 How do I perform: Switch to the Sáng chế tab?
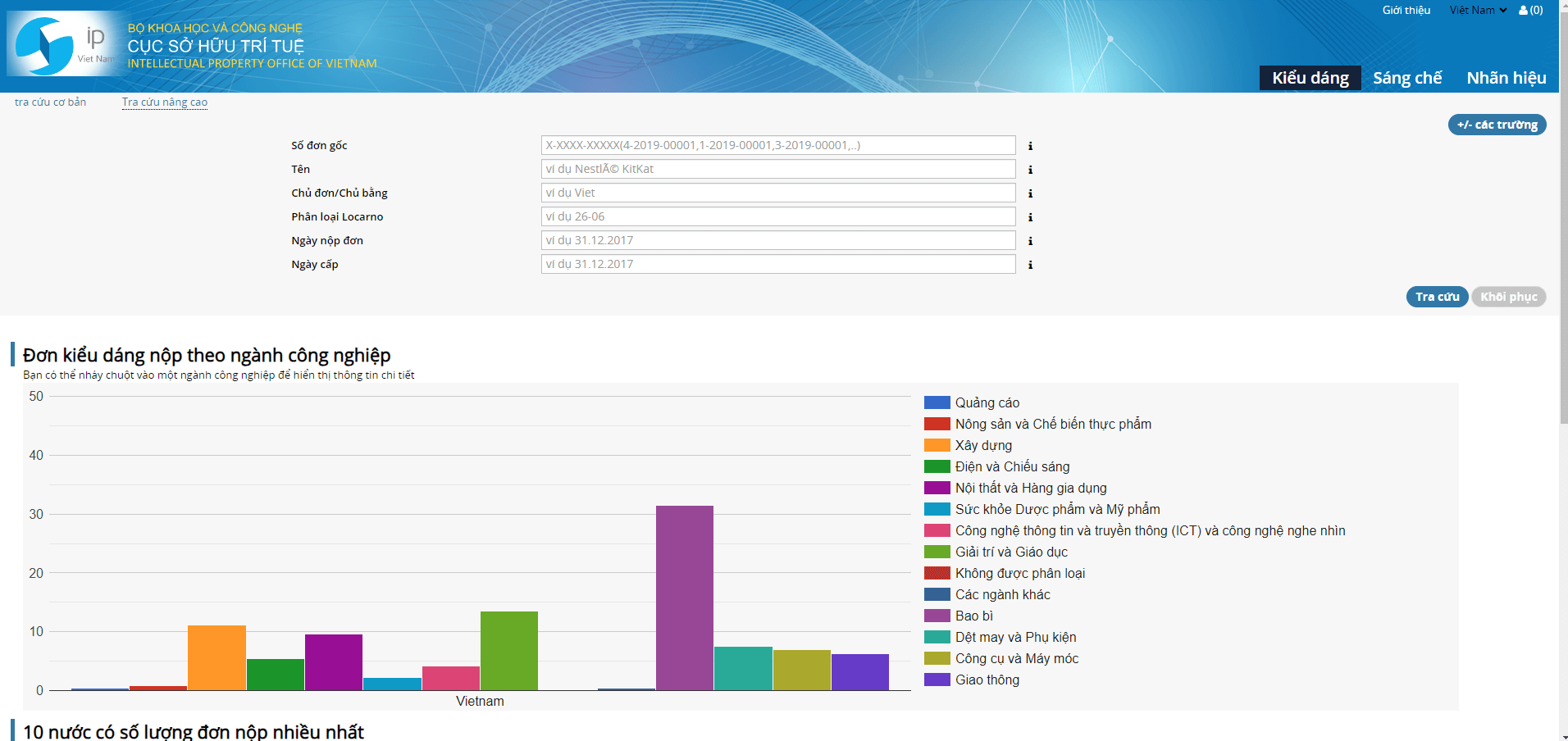tap(1406, 78)
